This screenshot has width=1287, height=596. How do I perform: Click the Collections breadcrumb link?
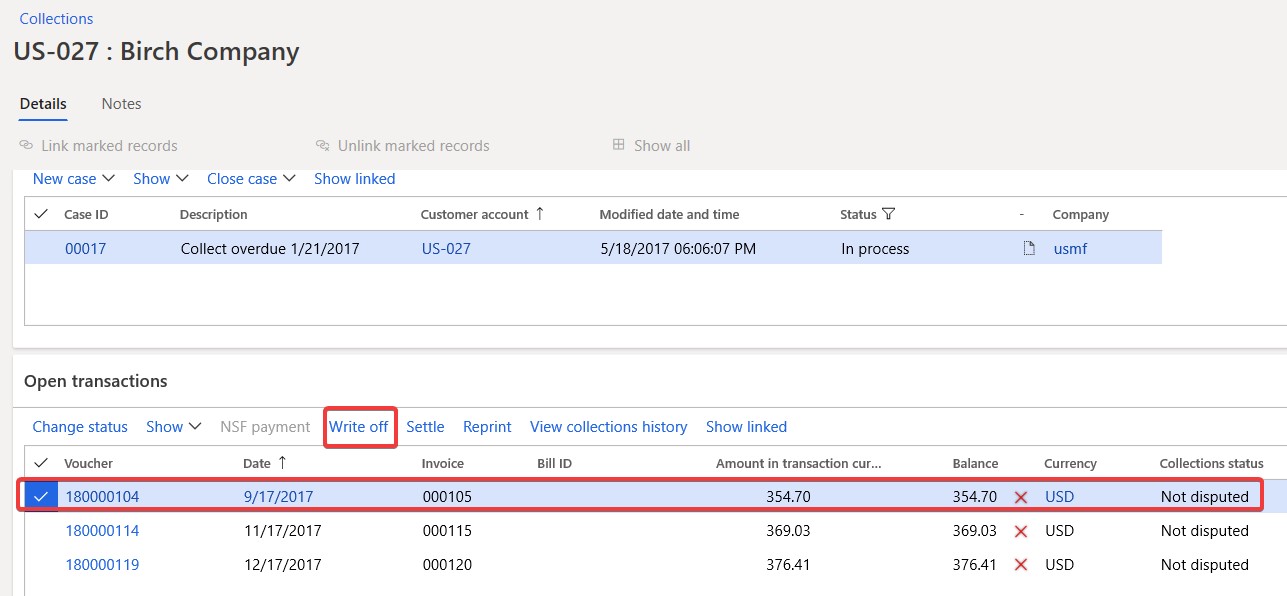[x=56, y=18]
